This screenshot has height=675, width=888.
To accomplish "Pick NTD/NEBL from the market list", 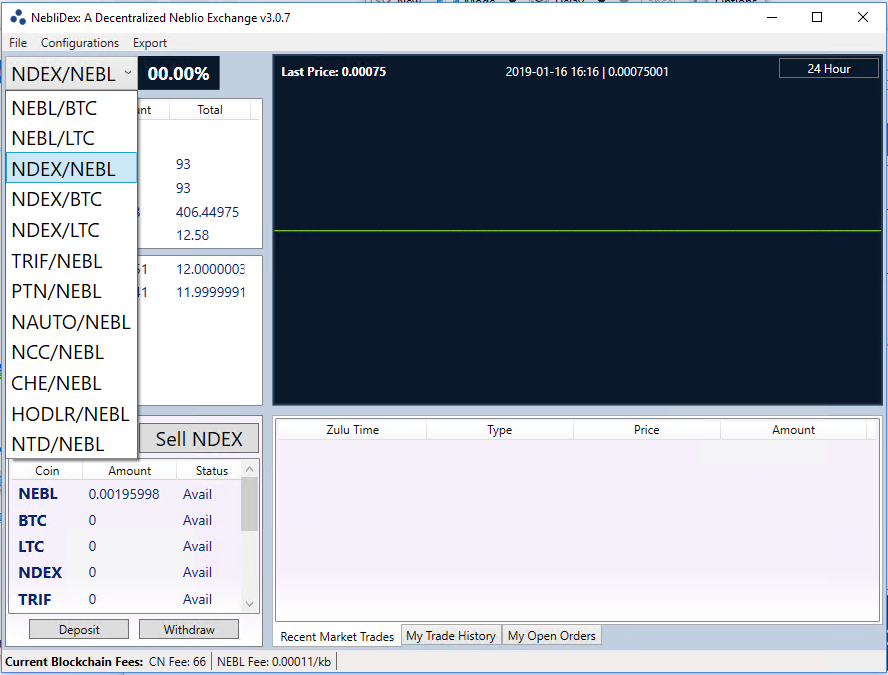I will pyautogui.click(x=71, y=444).
